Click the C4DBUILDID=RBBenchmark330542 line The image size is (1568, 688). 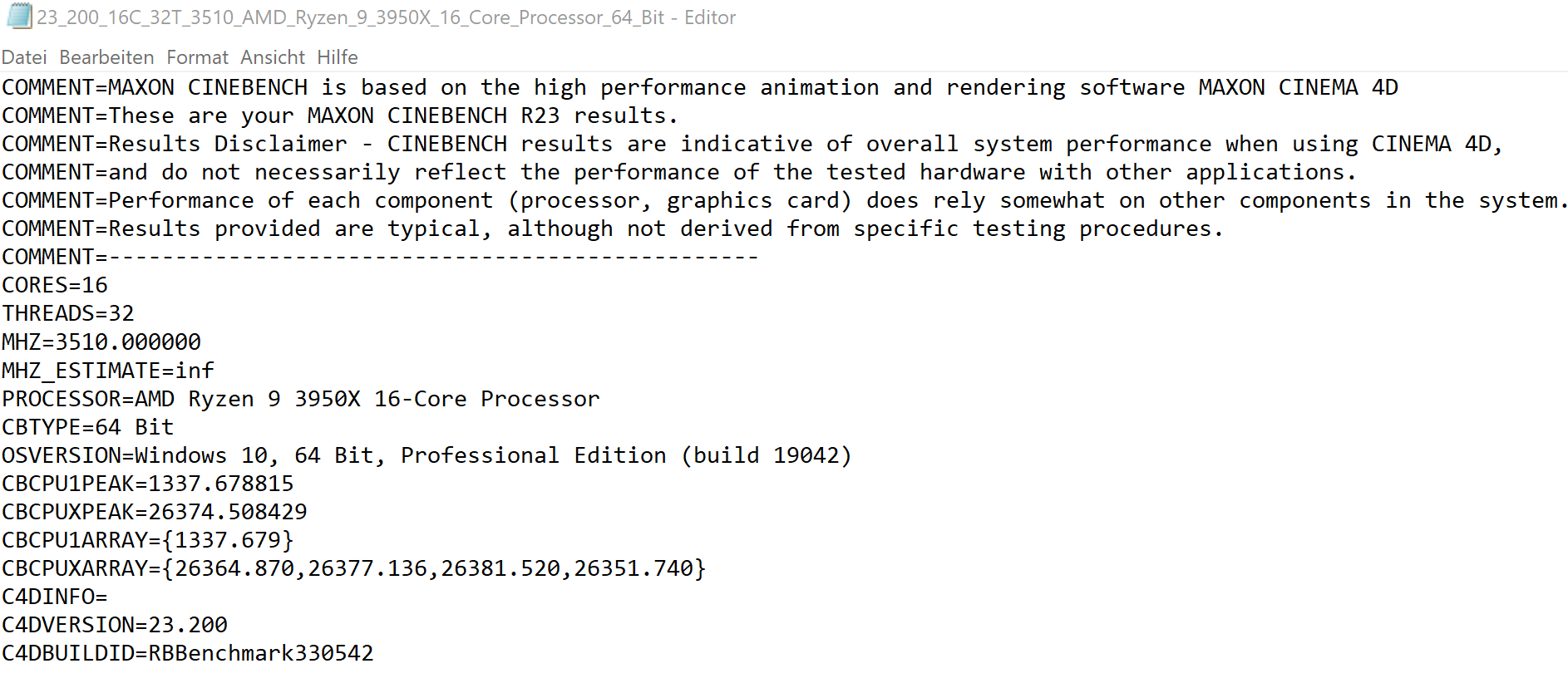188,653
